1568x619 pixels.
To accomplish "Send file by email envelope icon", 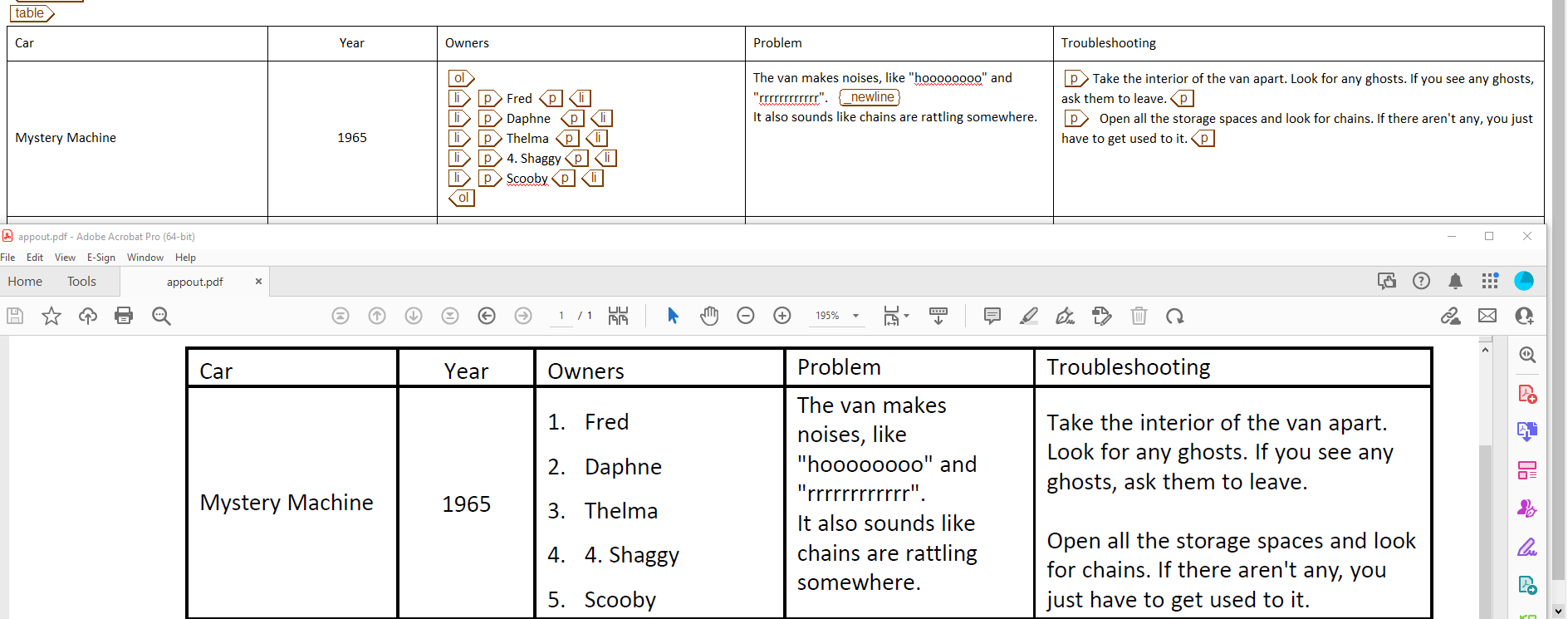I will [1487, 316].
